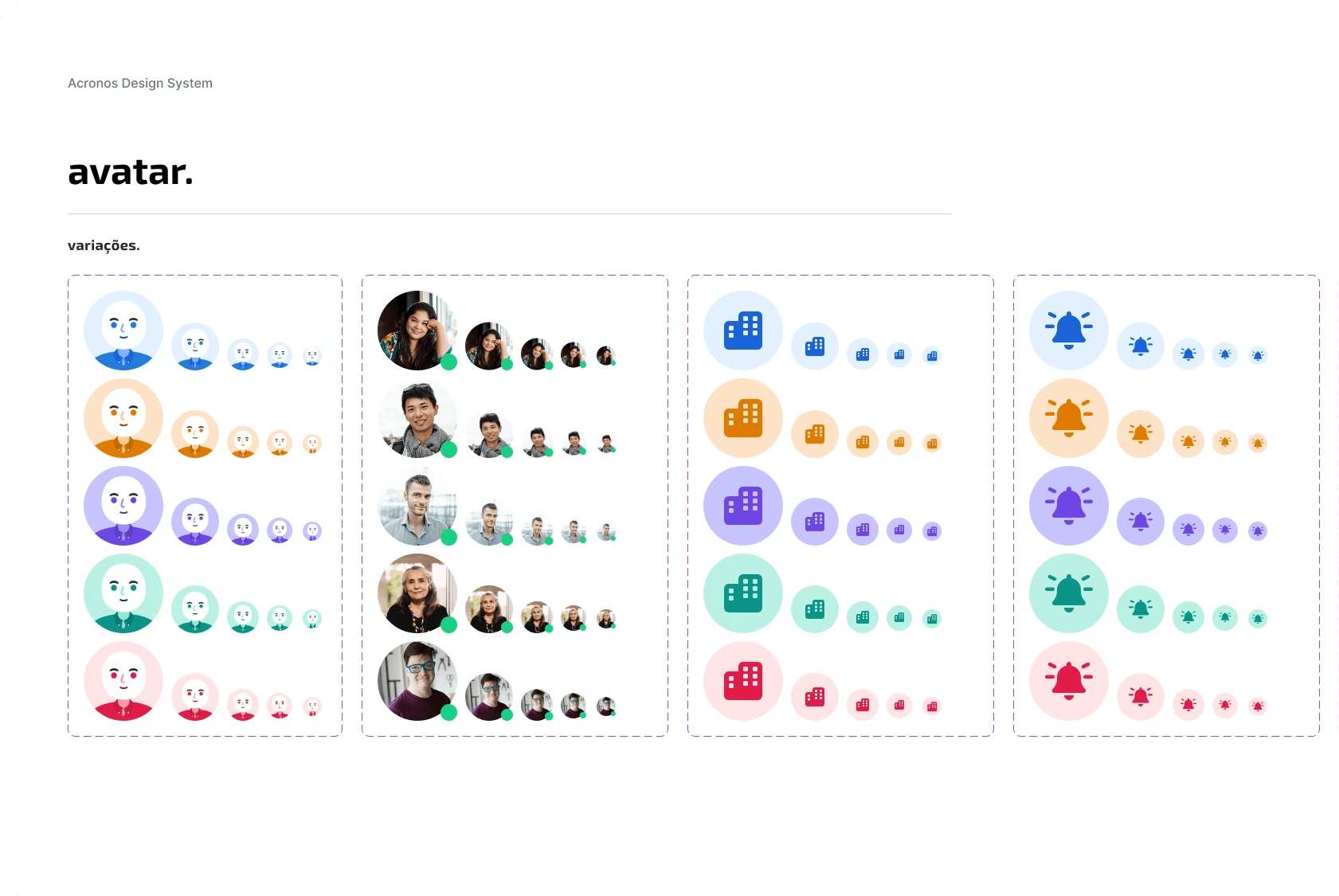Click the largest teal bell avatar
The image size is (1339, 896).
tap(1069, 593)
